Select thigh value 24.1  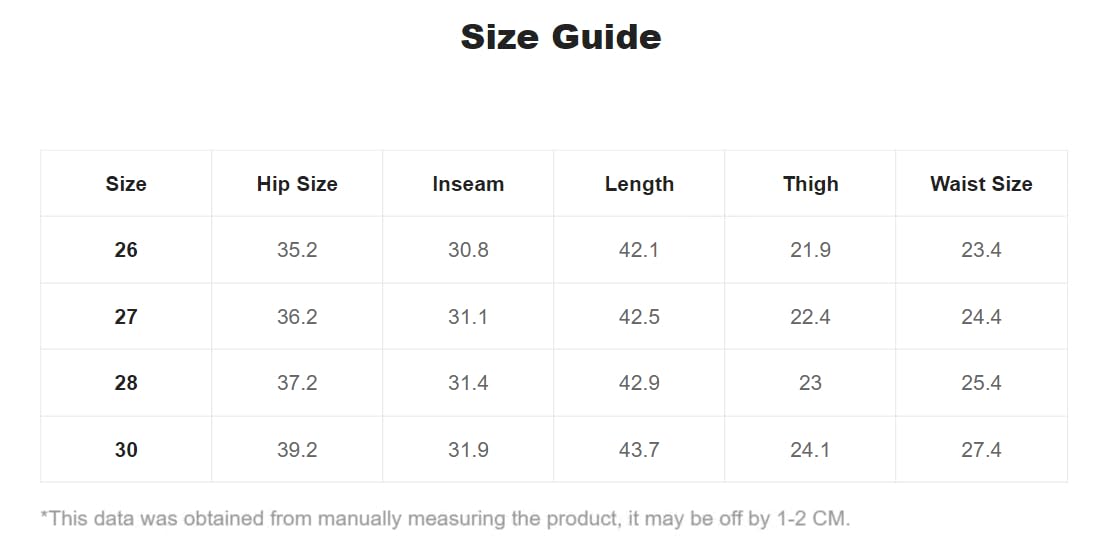(x=810, y=450)
